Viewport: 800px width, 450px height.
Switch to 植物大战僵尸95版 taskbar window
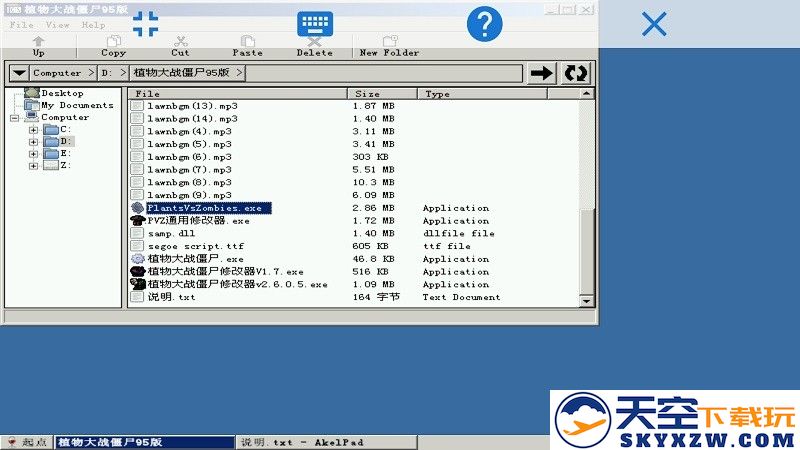(144, 442)
